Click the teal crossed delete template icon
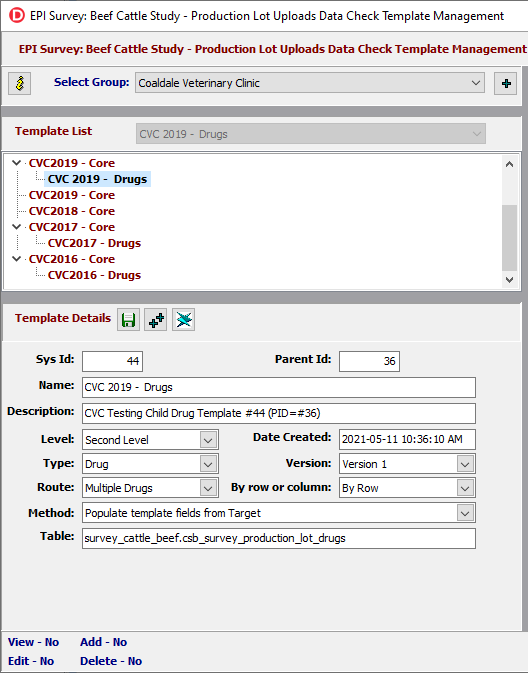The height and width of the screenshot is (673, 528). pyautogui.click(x=183, y=320)
